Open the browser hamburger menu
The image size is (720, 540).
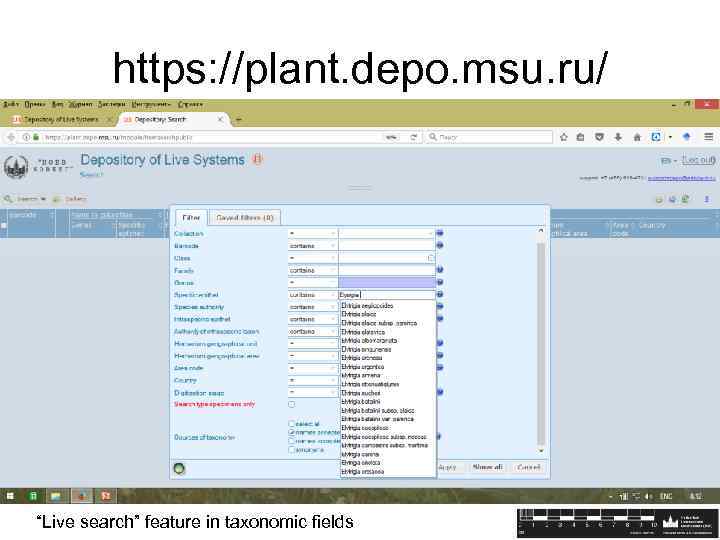(709, 137)
